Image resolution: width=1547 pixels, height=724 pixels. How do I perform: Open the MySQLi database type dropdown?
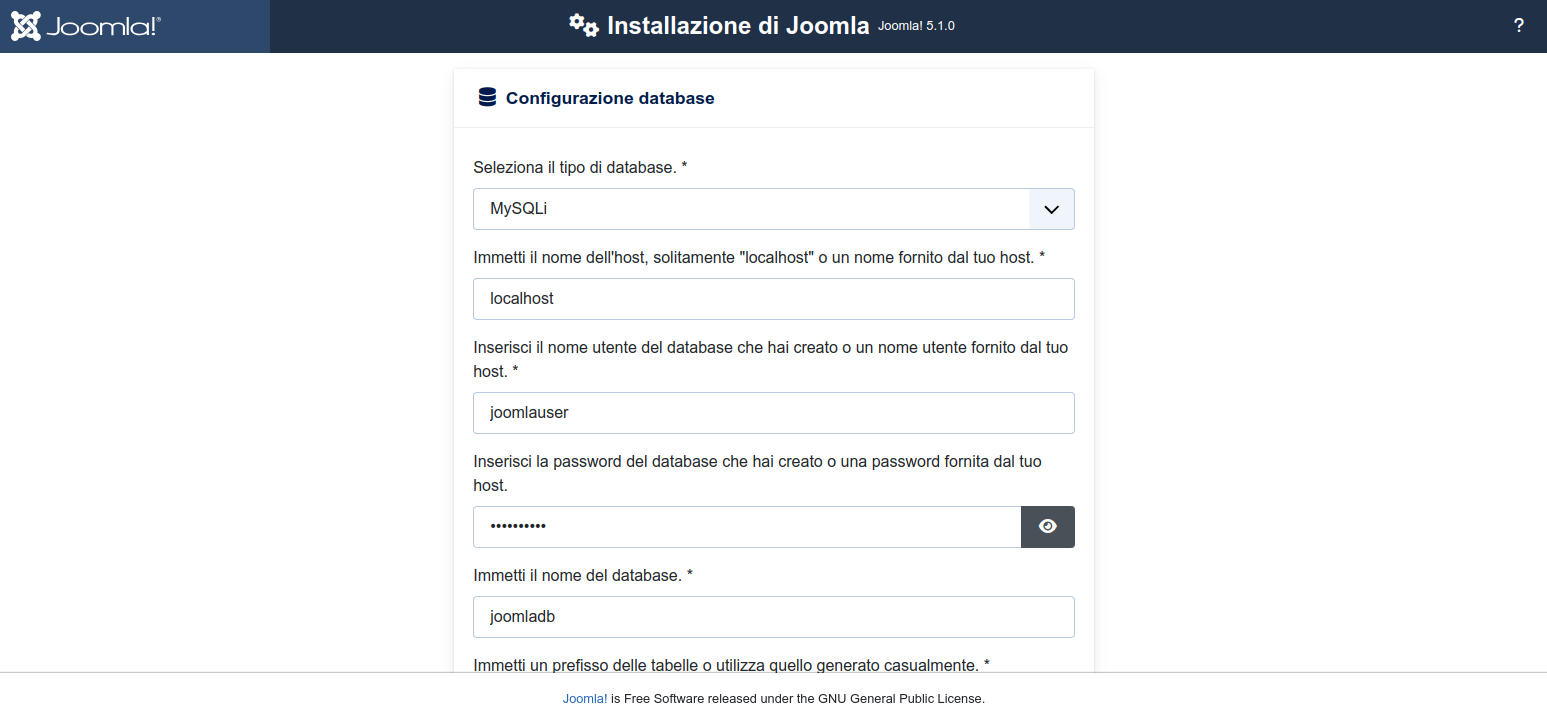pyautogui.click(x=773, y=209)
